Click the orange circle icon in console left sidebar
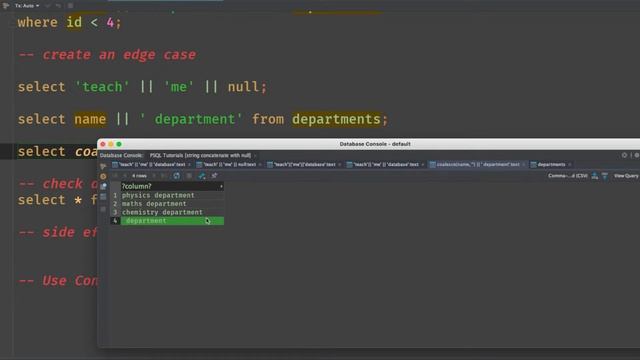640x360 pixels. (x=103, y=176)
